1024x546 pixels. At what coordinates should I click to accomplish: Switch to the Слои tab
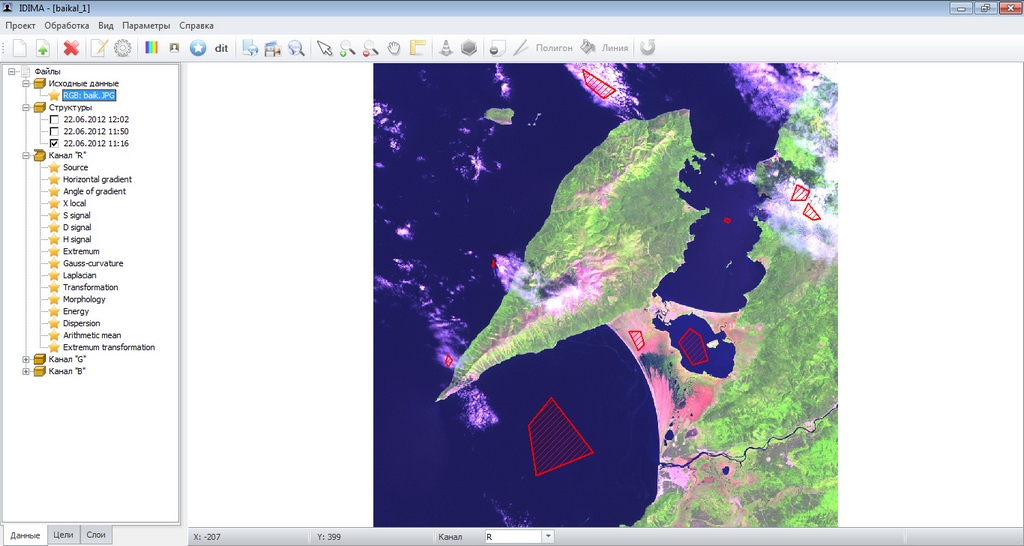pos(96,536)
